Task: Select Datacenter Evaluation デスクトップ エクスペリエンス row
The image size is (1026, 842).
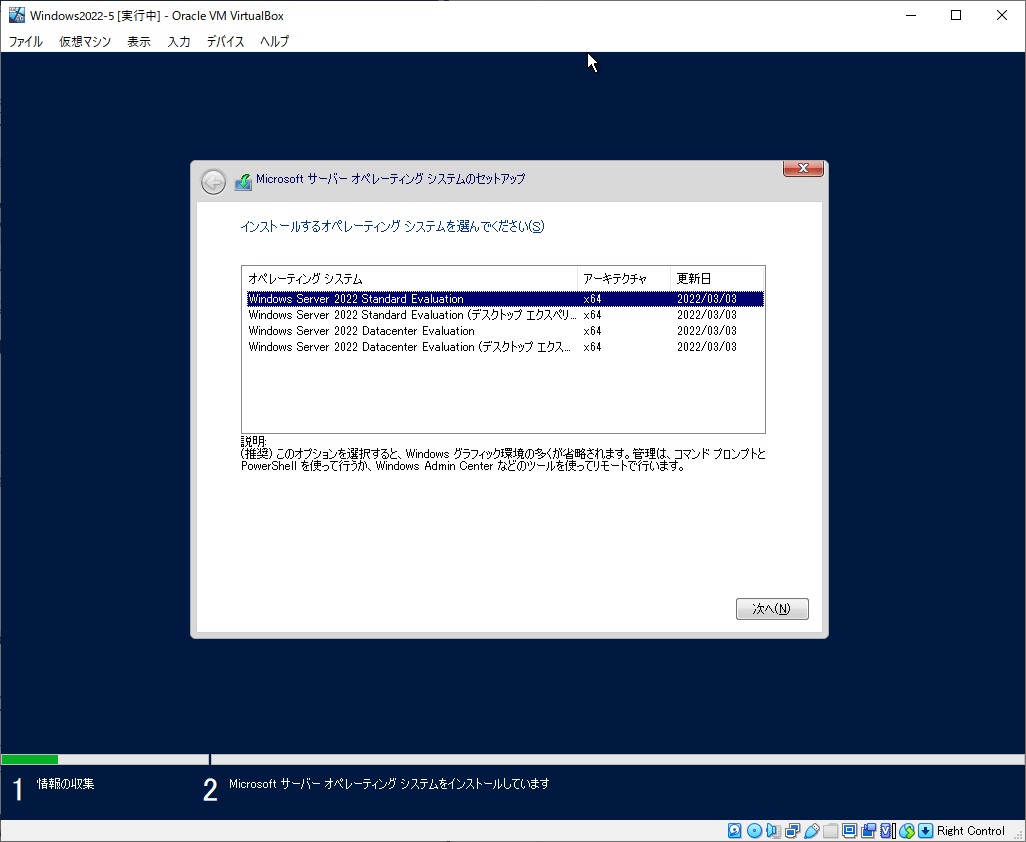Action: pyautogui.click(x=504, y=347)
